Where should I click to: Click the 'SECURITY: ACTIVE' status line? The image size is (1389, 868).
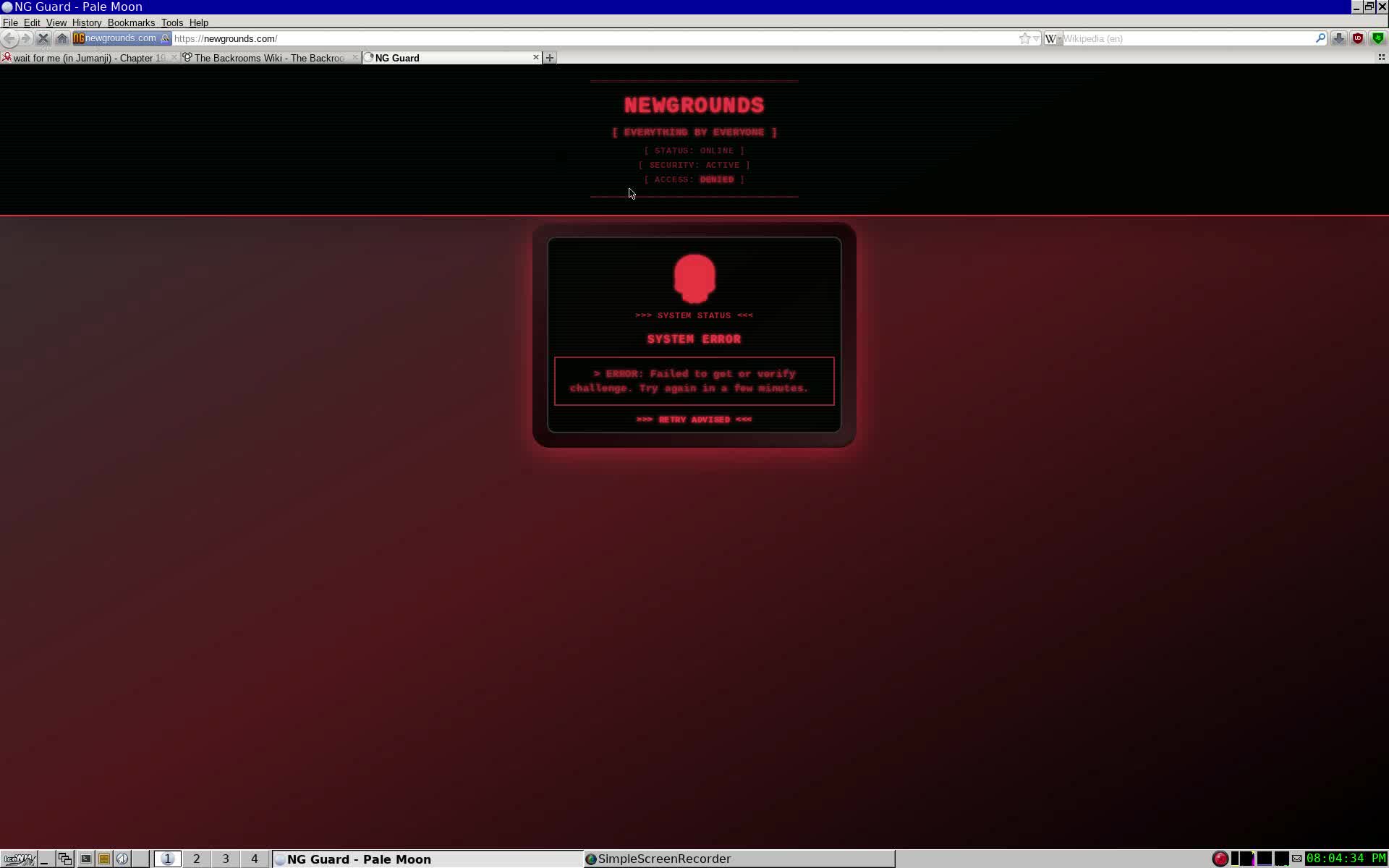[x=694, y=165]
